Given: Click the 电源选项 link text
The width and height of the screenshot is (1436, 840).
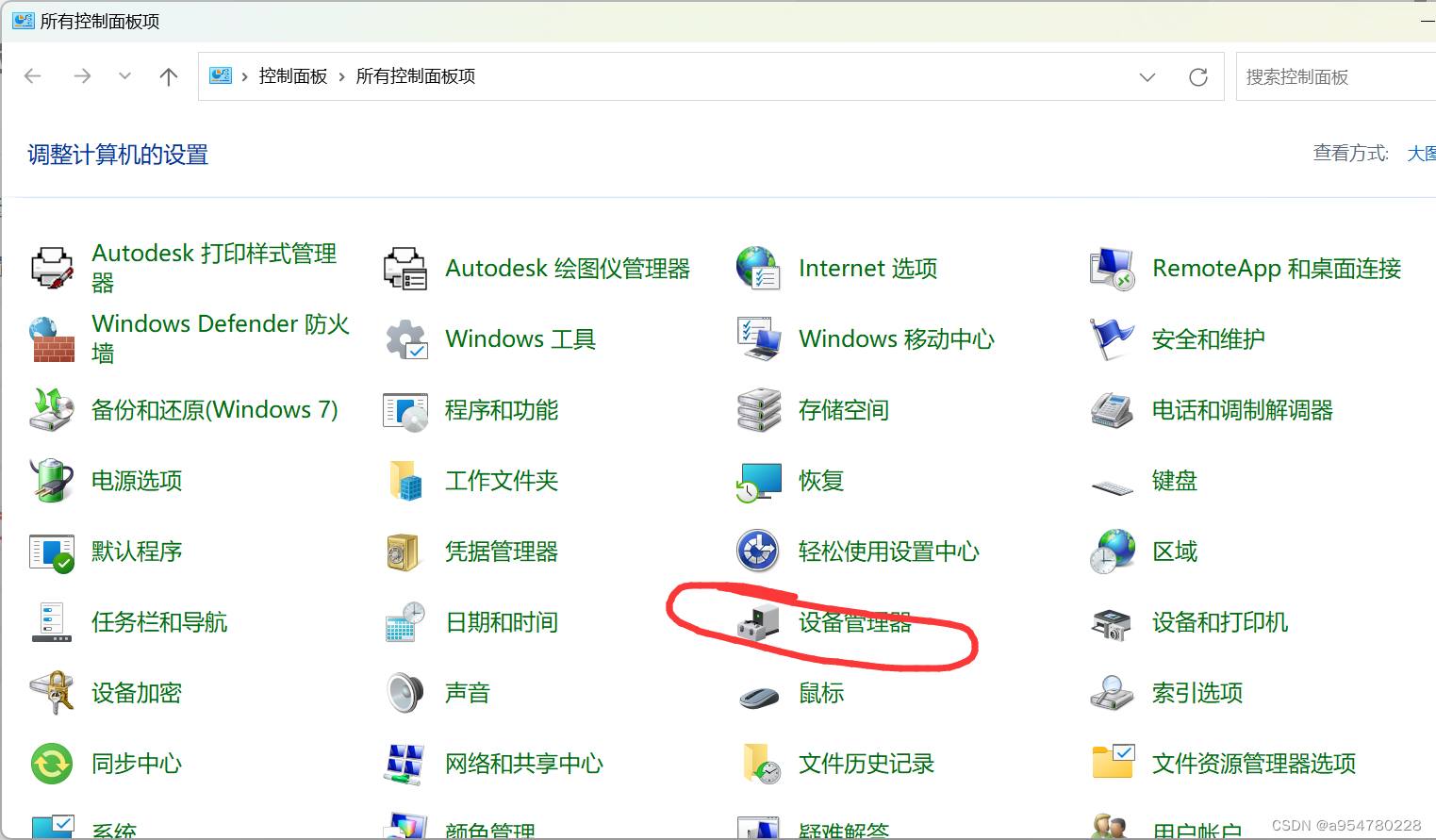Looking at the screenshot, I should pos(137,481).
